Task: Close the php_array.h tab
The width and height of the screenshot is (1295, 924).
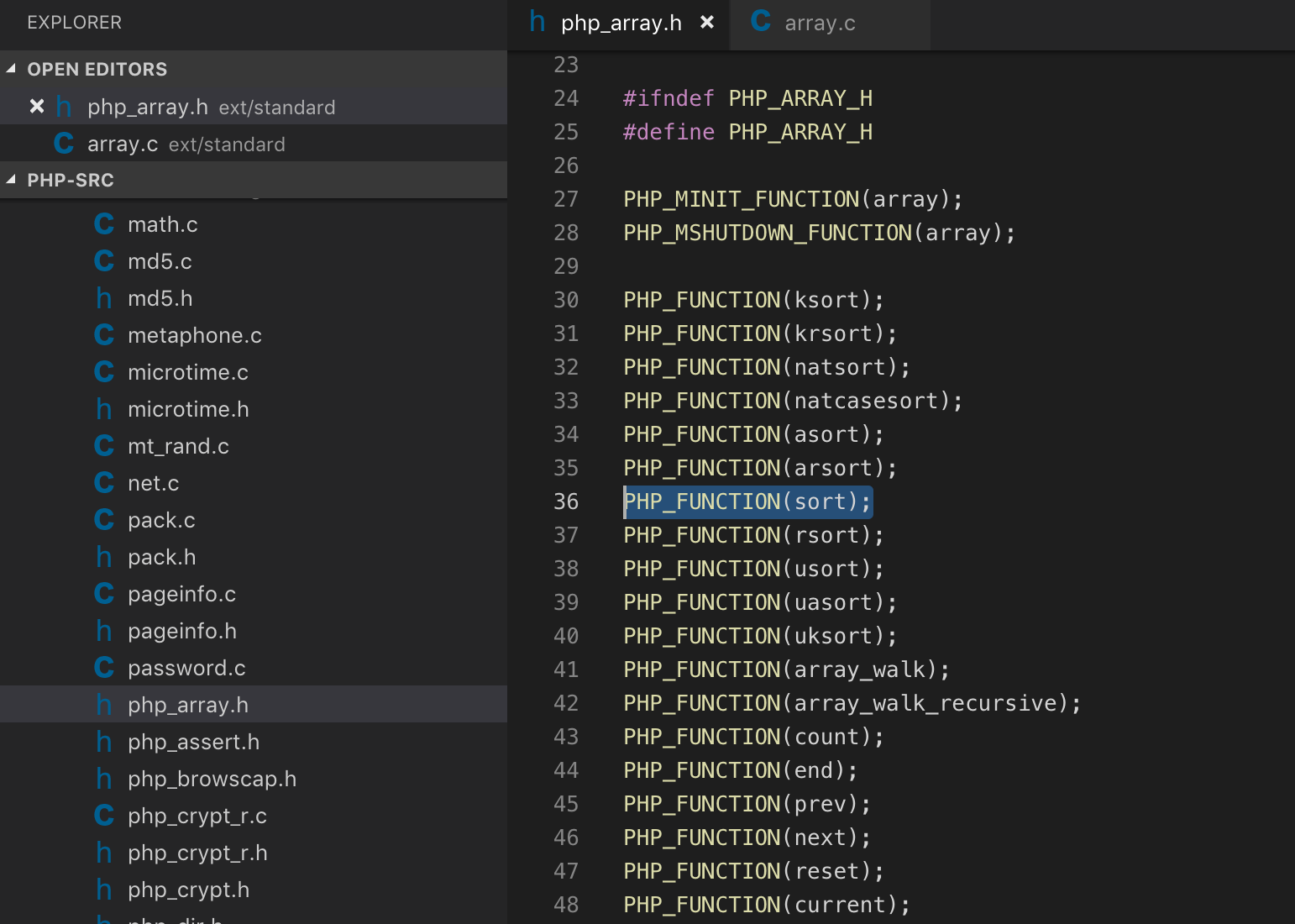Action: point(707,23)
